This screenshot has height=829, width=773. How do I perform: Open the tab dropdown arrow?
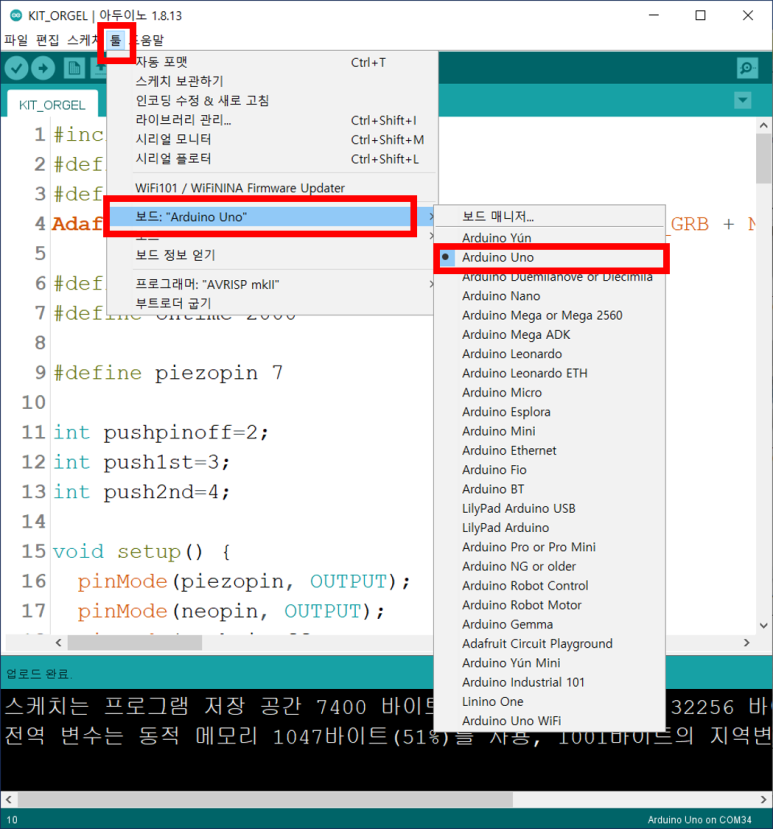pos(743,100)
